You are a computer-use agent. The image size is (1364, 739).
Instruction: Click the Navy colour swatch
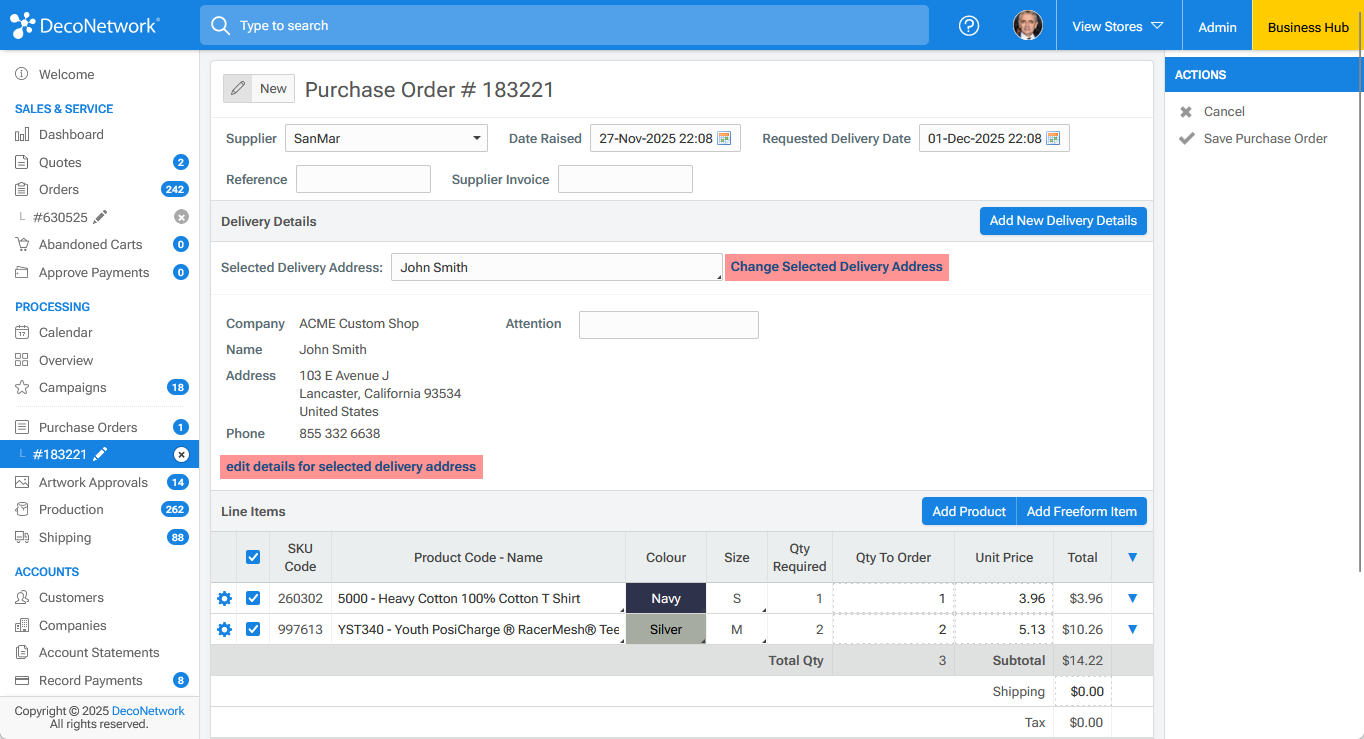665,598
